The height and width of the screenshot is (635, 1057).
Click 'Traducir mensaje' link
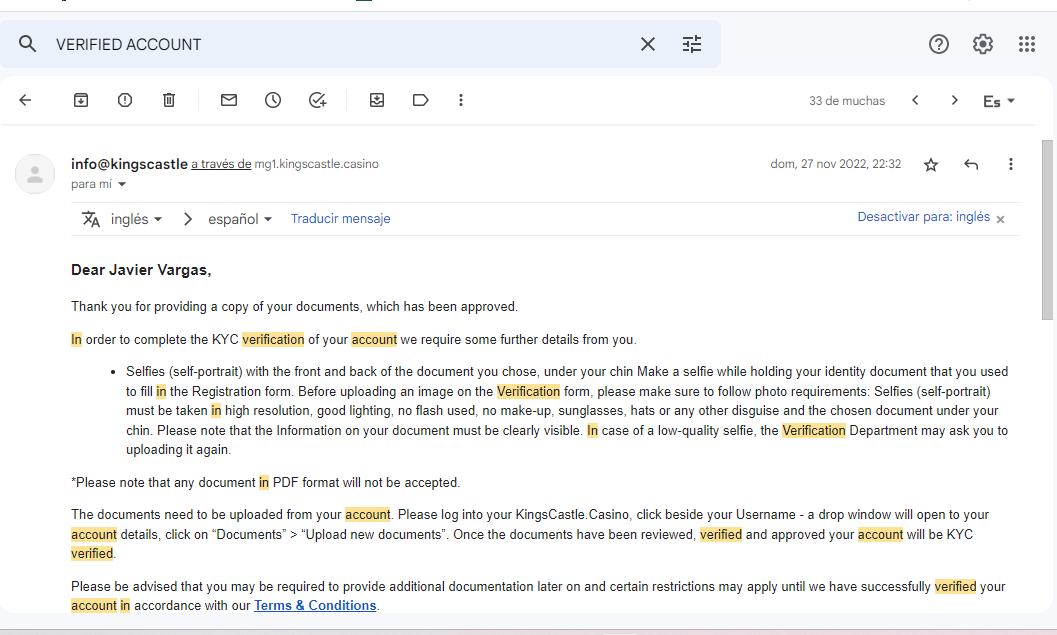[x=340, y=219]
